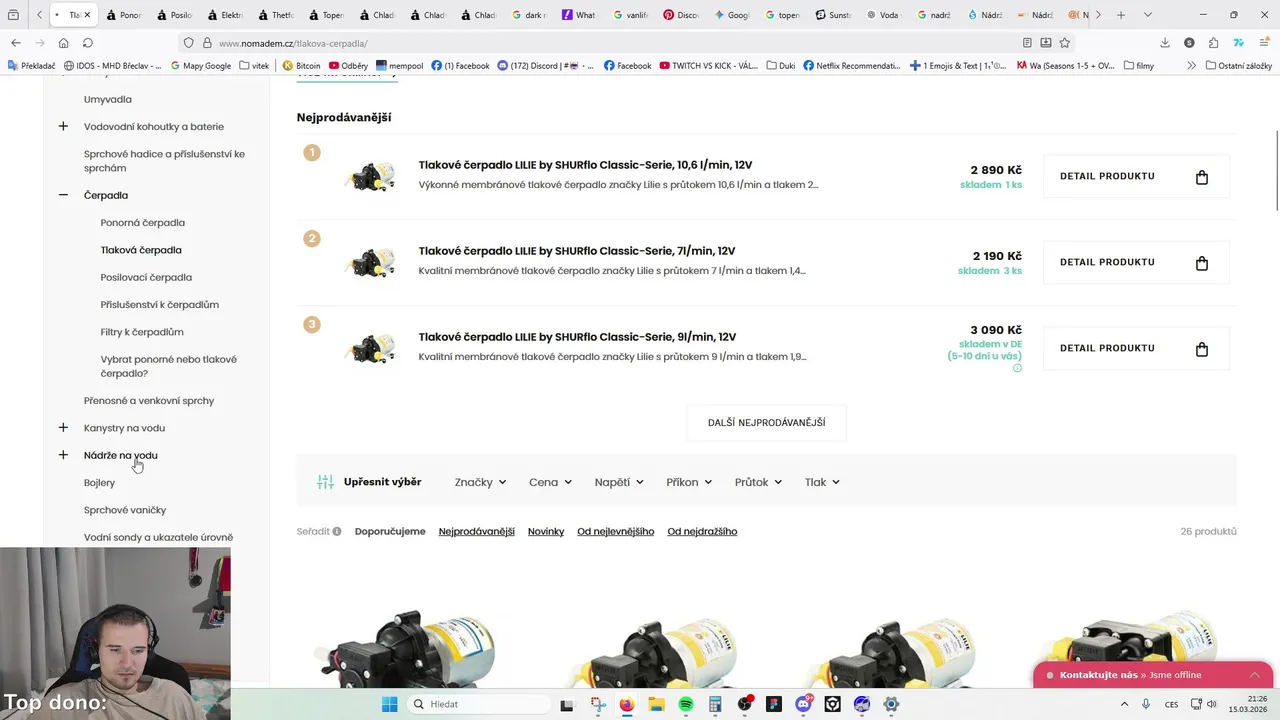The image size is (1280, 720).
Task: Open Posilovací čerpadla subcategory
Action: [146, 277]
